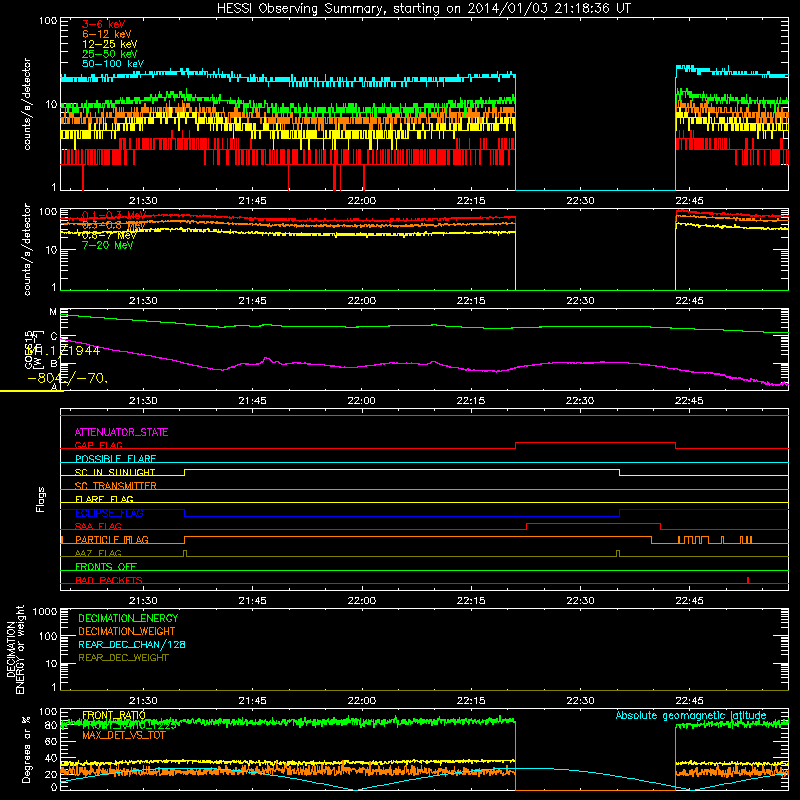
Task: Click the Absolute geomagnetic latitude label
Action: tap(691, 715)
